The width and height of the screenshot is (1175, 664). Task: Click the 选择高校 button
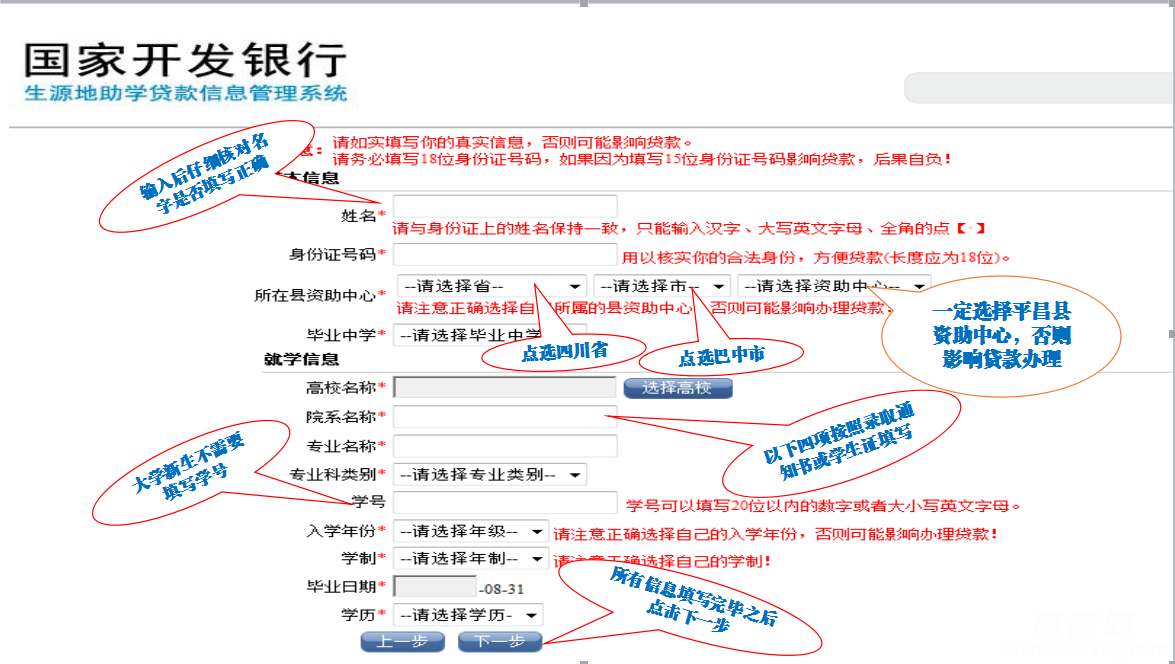(677, 387)
